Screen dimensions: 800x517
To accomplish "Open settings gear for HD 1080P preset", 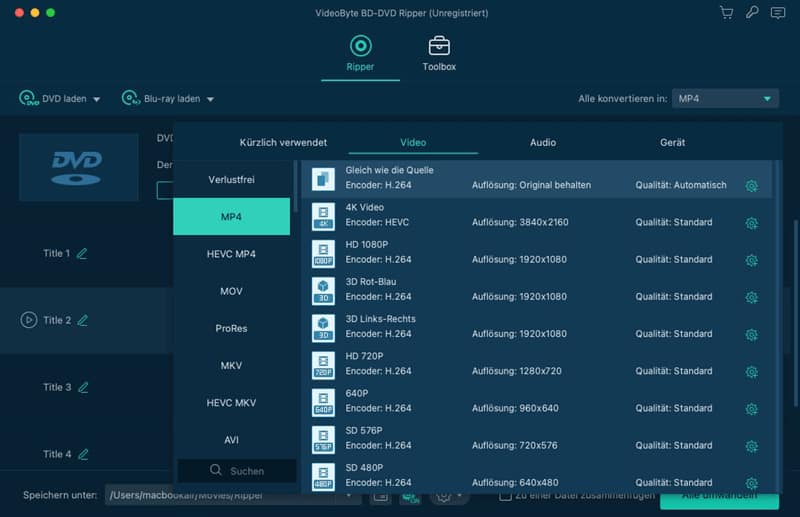I will click(x=751, y=260).
